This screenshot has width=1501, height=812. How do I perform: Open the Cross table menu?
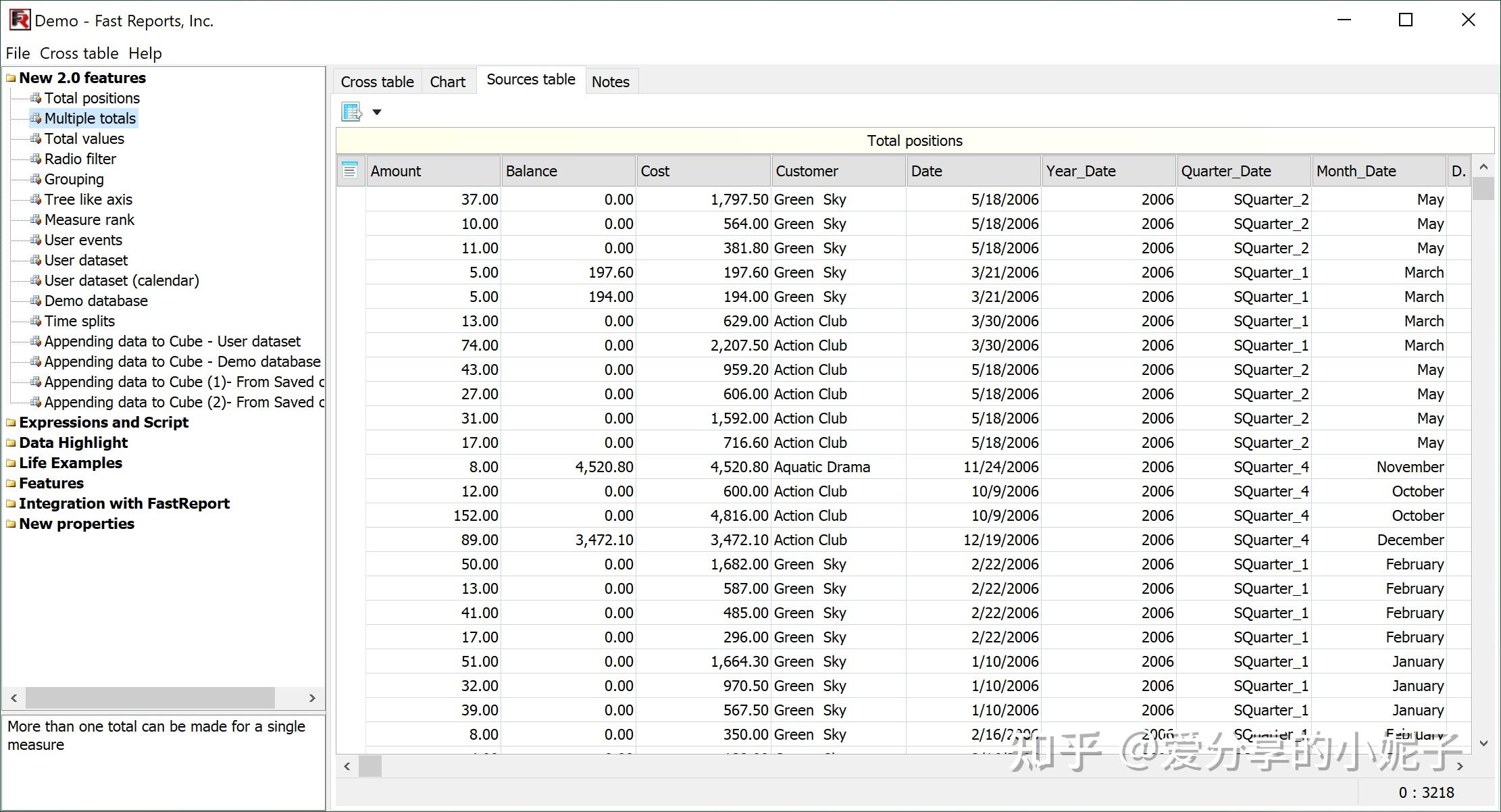click(79, 53)
